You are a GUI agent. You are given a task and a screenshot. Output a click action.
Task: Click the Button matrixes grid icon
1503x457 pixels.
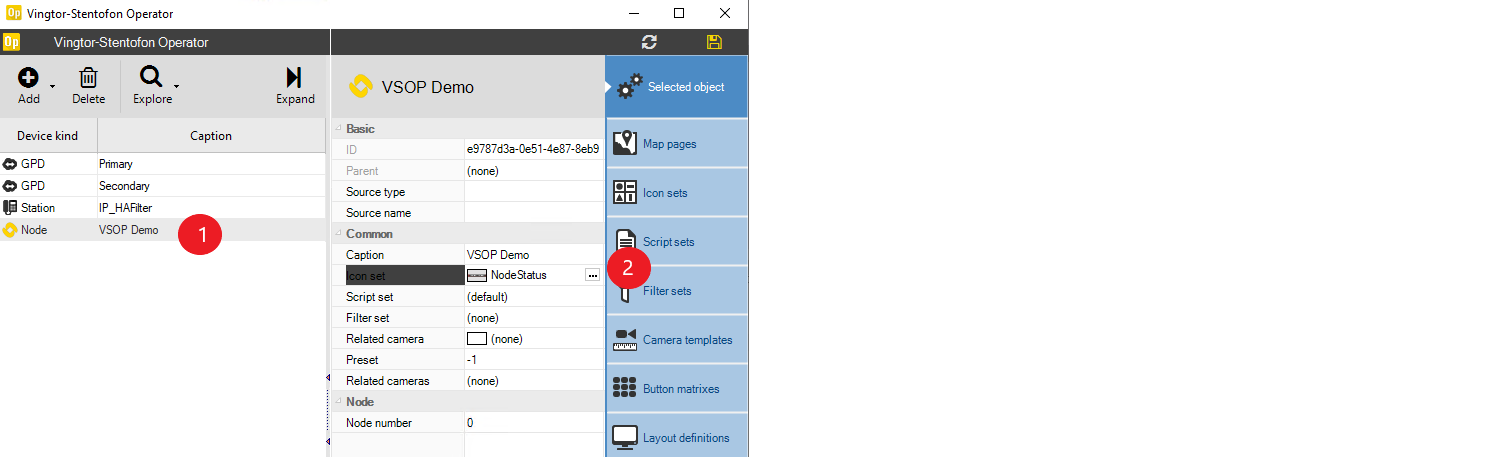(x=625, y=388)
